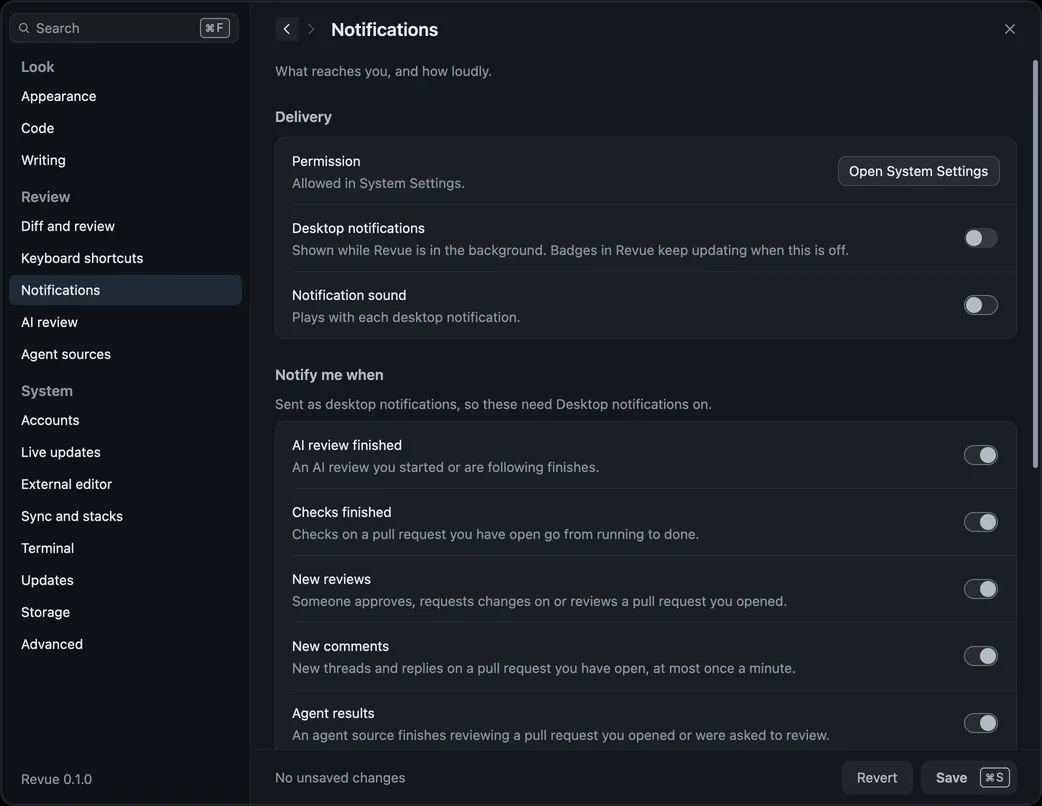This screenshot has height=806, width=1042.
Task: Click the Notify me when heading
Action: (x=329, y=375)
